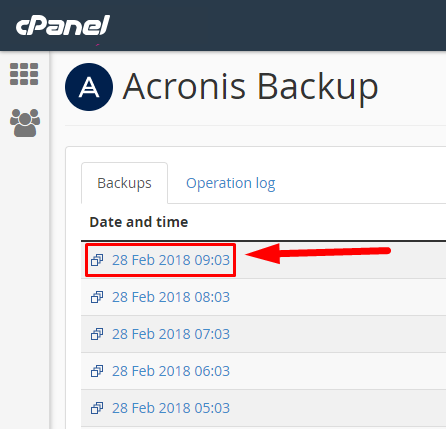The height and width of the screenshot is (429, 446).
Task: Click the Acronis round logo icon
Action: pyautogui.click(x=89, y=87)
